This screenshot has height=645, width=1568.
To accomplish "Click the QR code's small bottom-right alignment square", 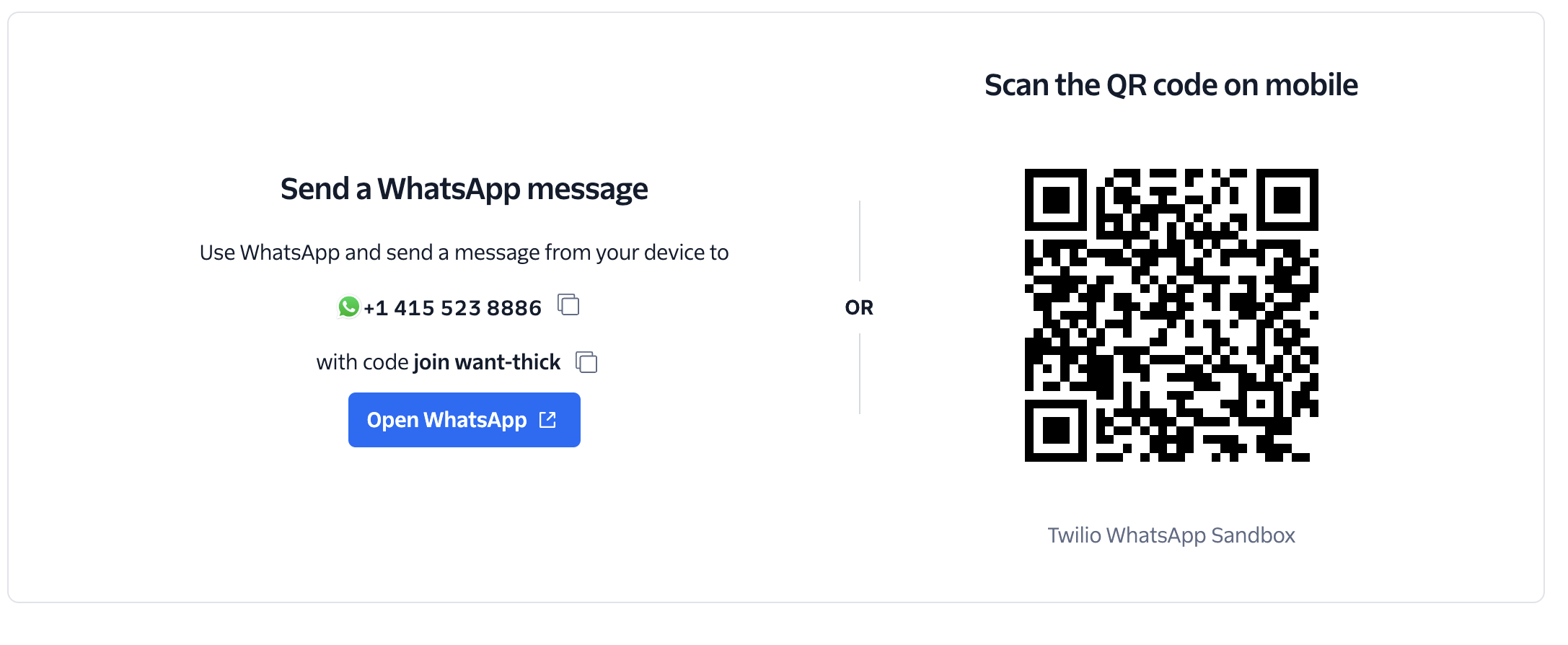I will [1261, 404].
